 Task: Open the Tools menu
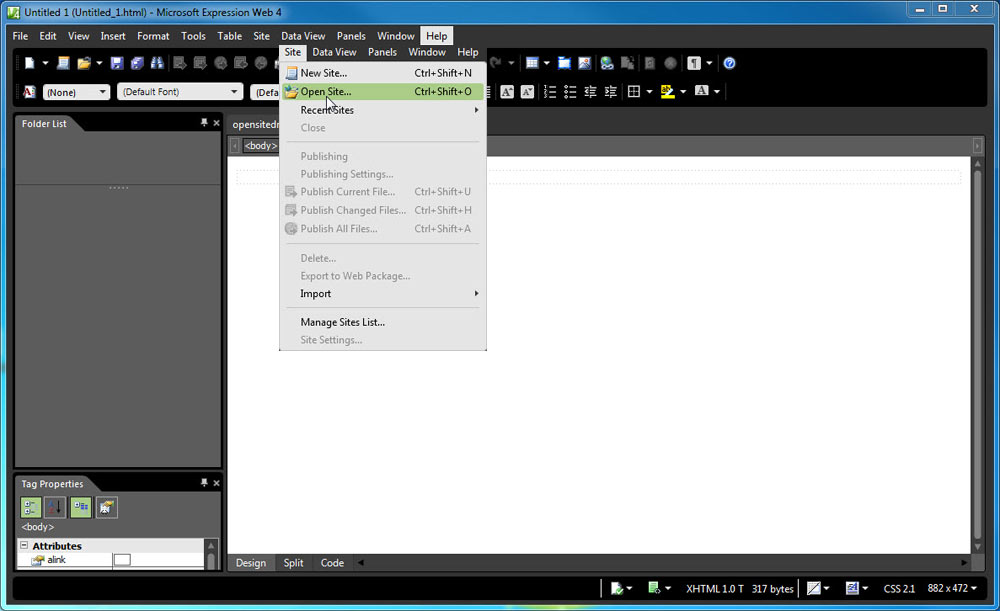(193, 36)
